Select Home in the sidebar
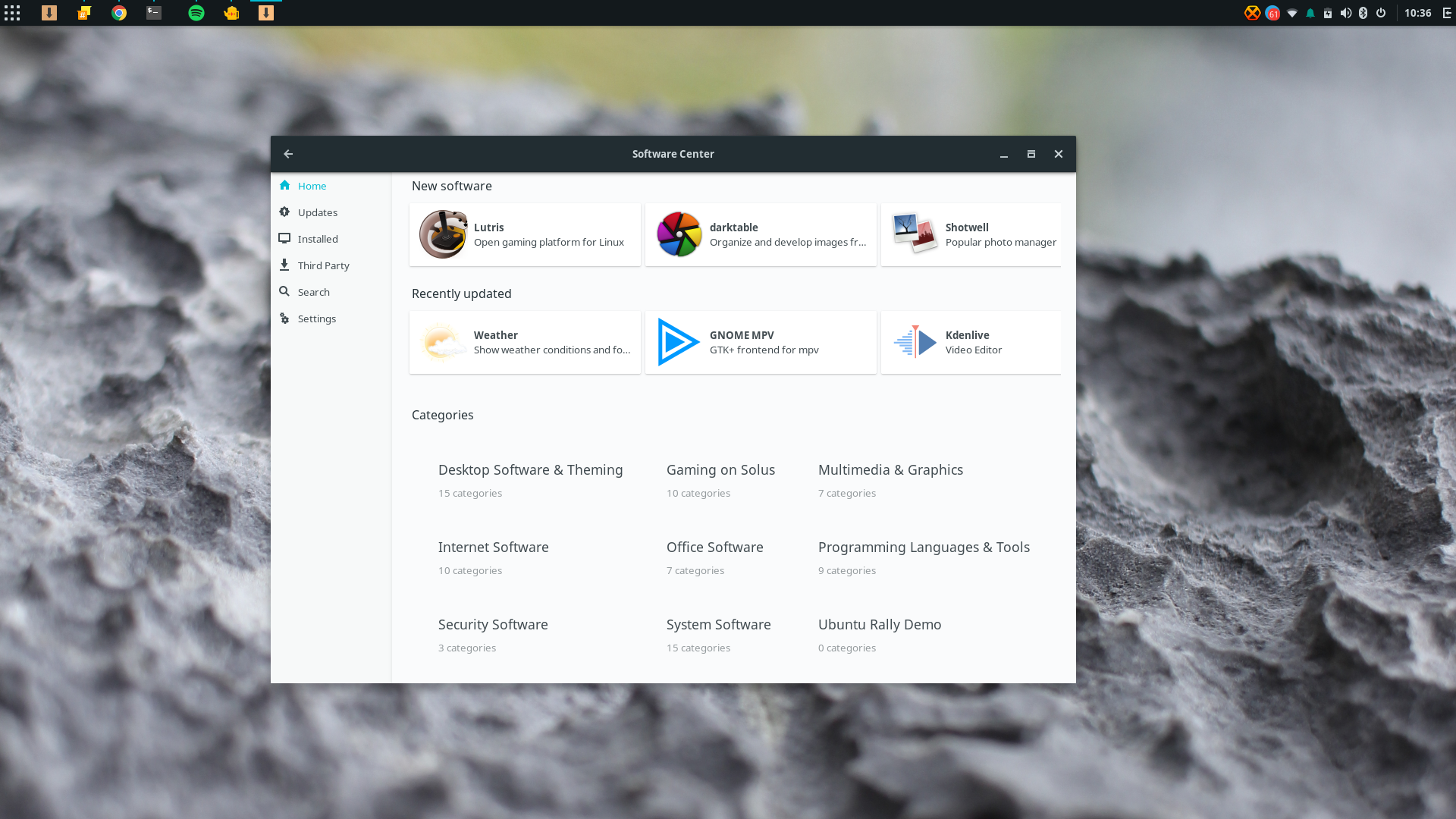Image resolution: width=1456 pixels, height=819 pixels. (331, 186)
